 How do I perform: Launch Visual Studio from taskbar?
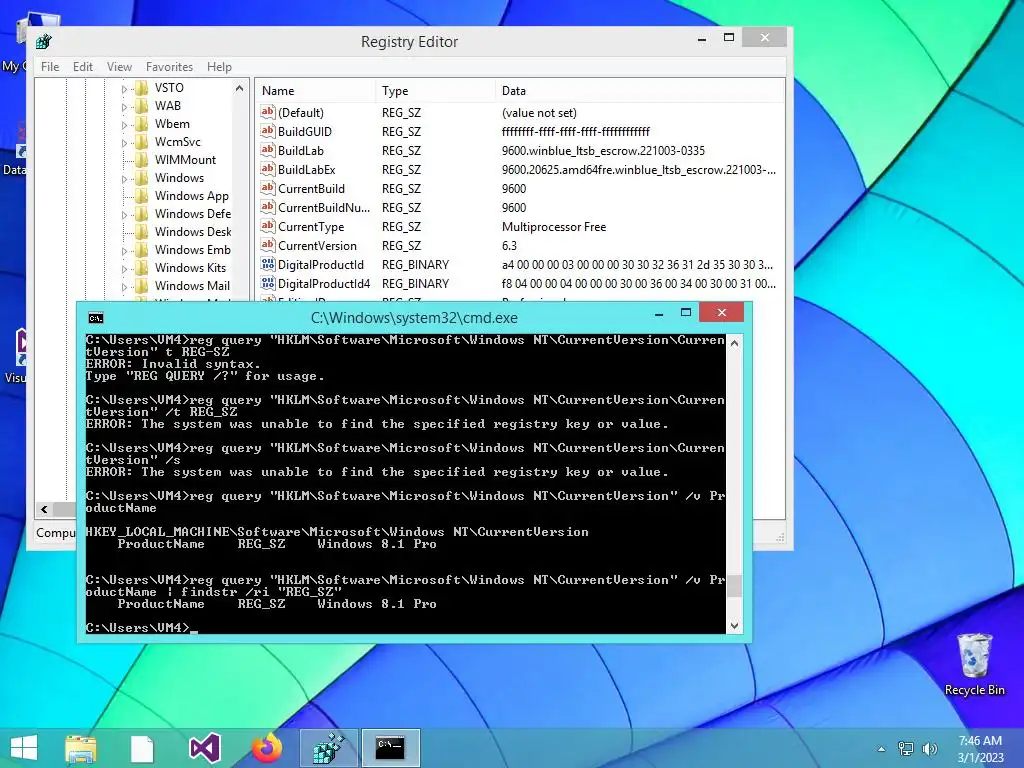(204, 748)
